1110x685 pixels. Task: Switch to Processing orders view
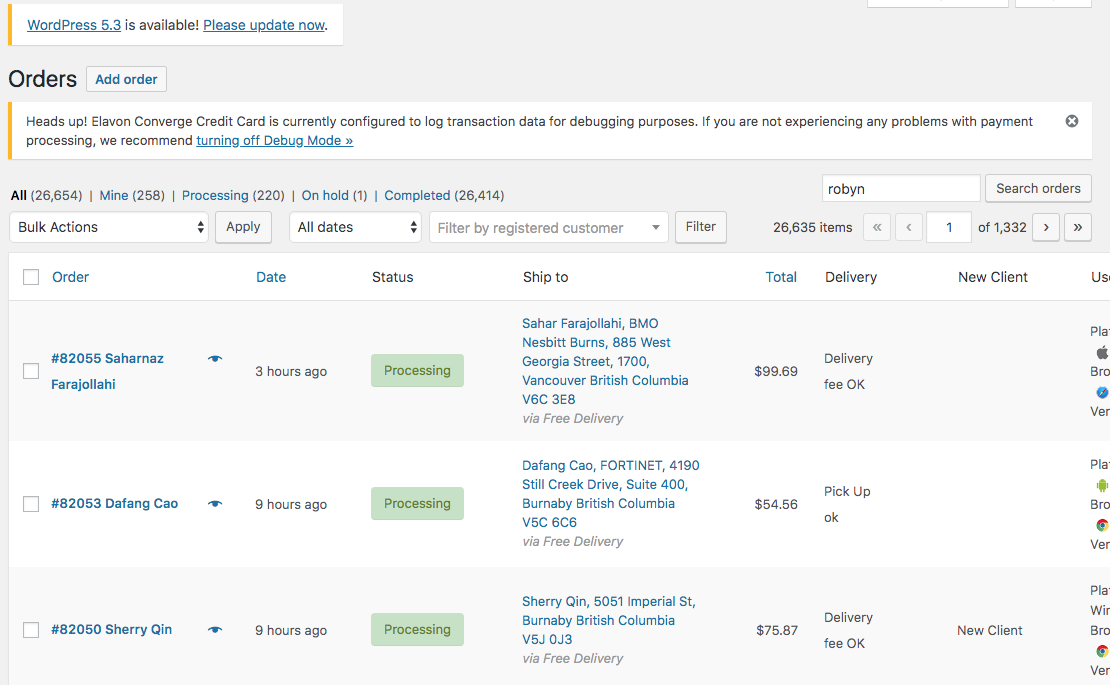pyautogui.click(x=215, y=195)
